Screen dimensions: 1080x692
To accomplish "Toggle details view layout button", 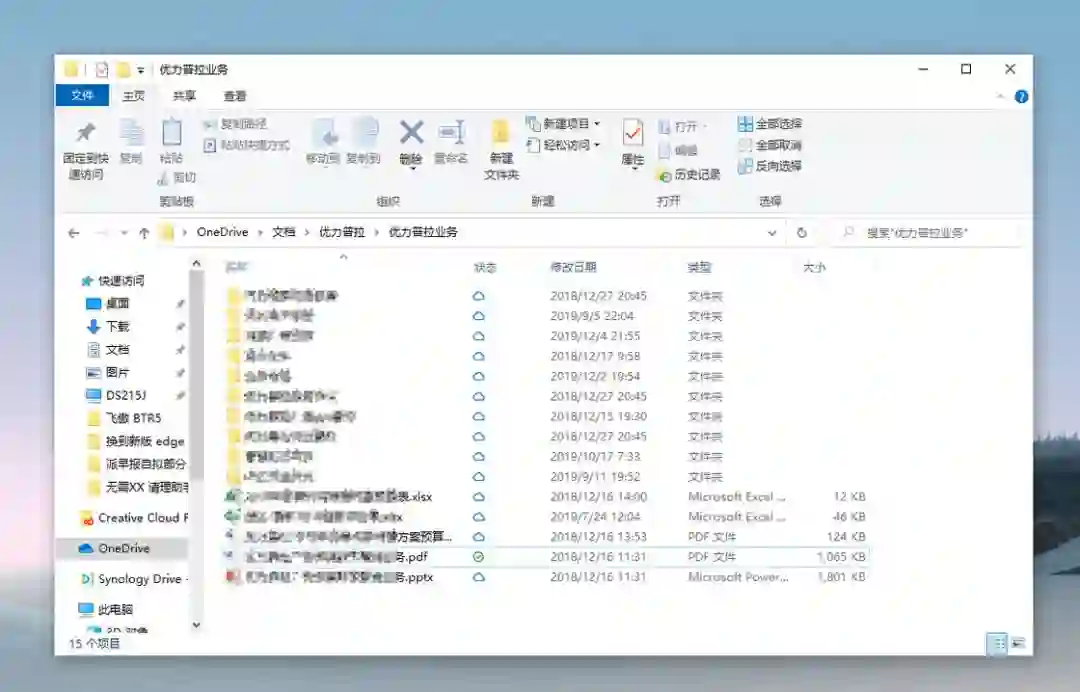I will (x=998, y=643).
